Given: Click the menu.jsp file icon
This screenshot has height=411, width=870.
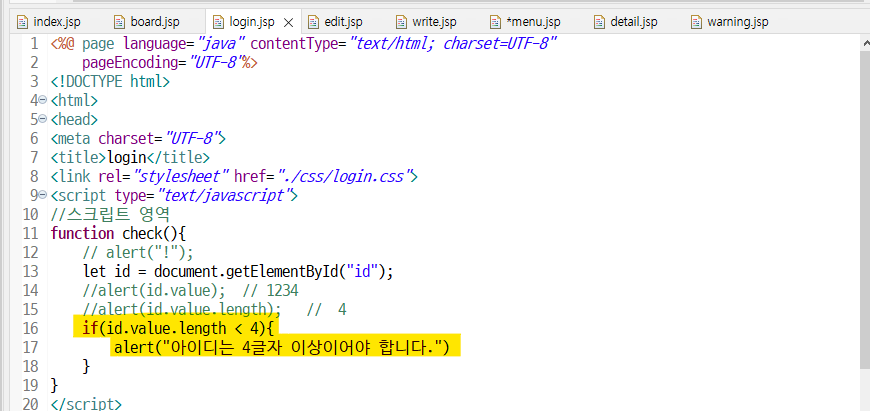Looking at the screenshot, I should 495,22.
